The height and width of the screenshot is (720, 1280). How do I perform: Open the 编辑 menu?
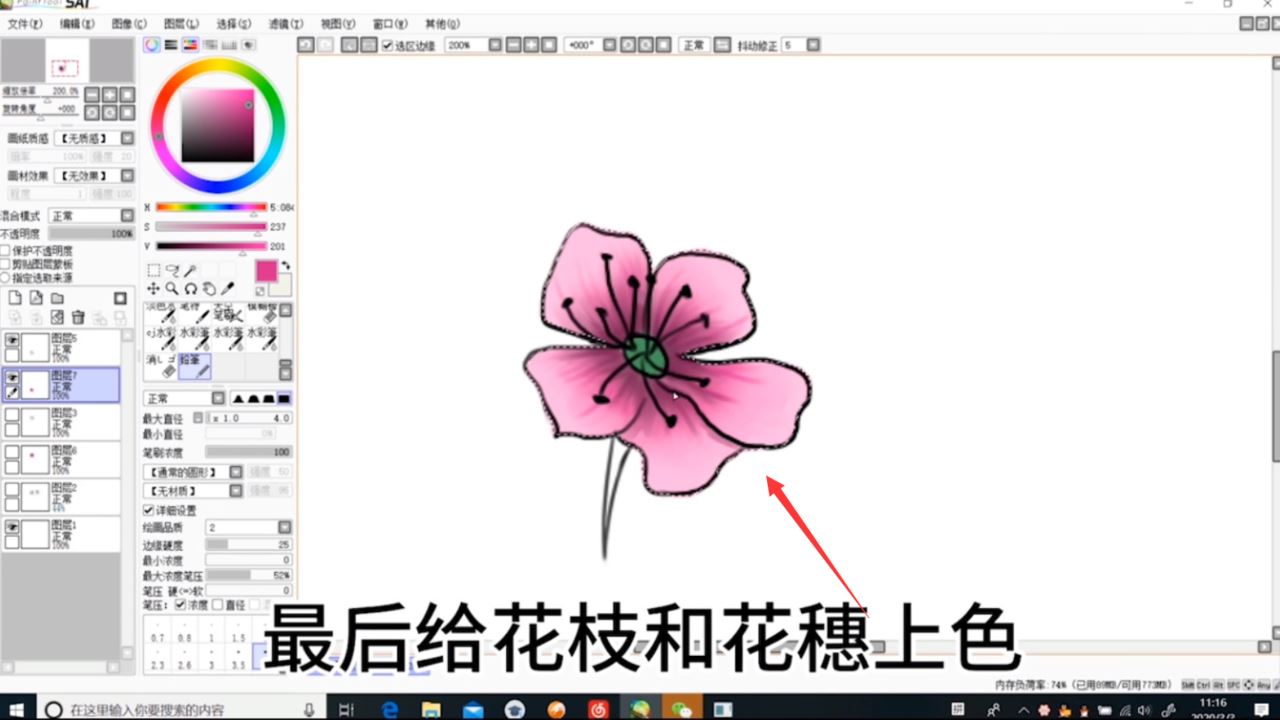pos(77,23)
